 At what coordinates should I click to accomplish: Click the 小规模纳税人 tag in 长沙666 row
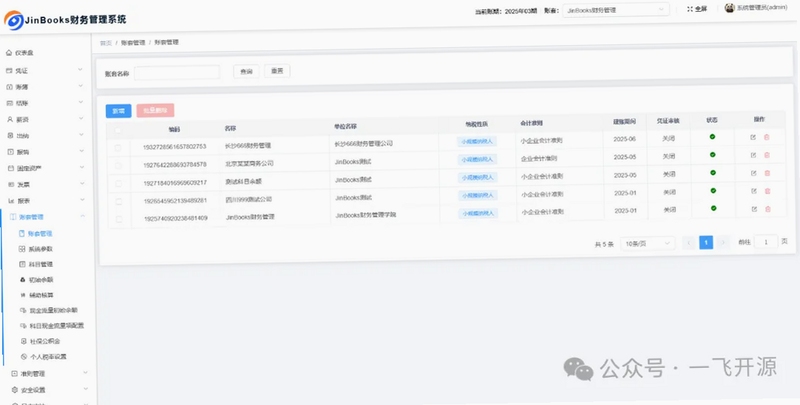point(477,142)
